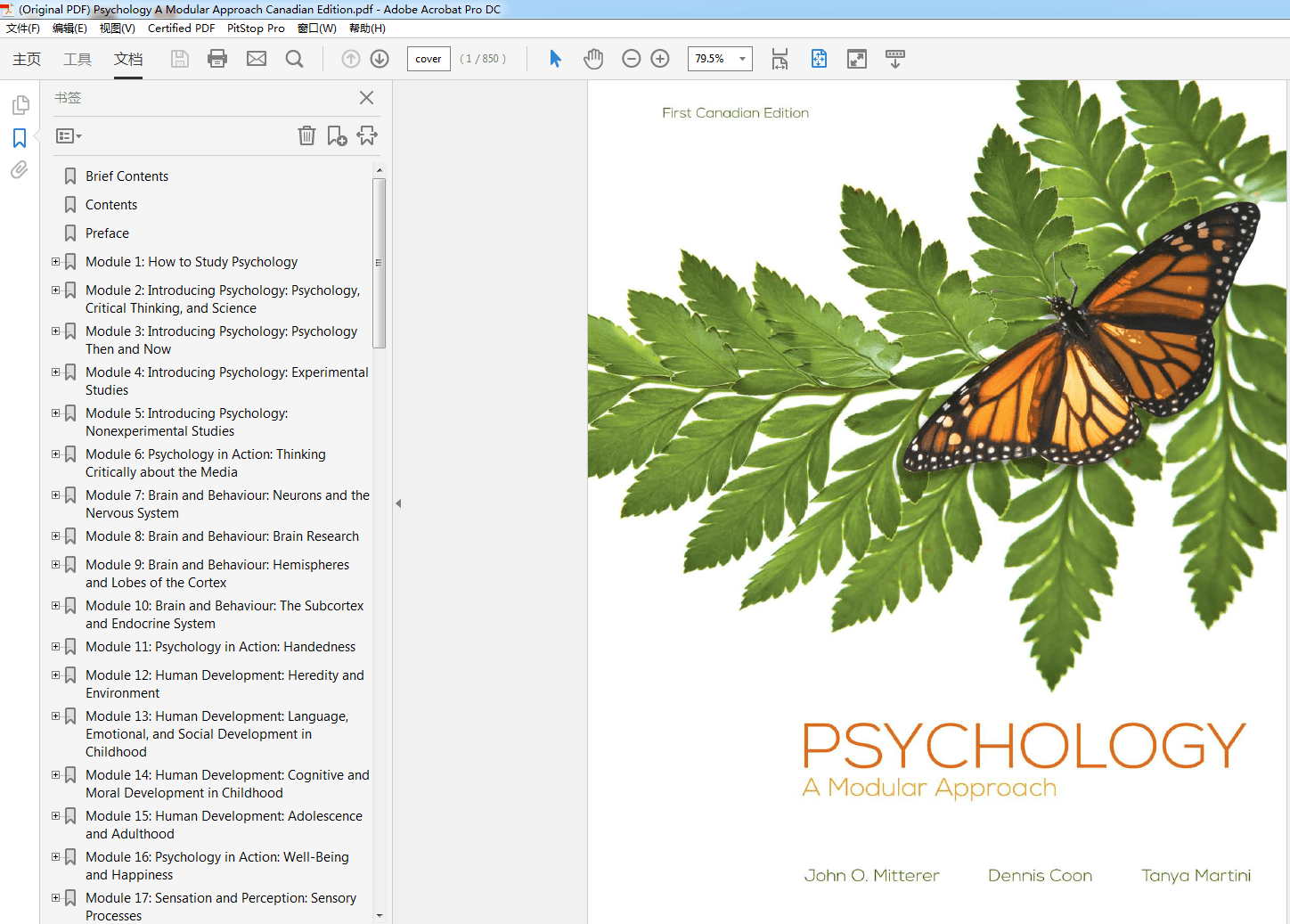Toggle the bookmarks sidebar icon
1290x924 pixels.
(20, 138)
